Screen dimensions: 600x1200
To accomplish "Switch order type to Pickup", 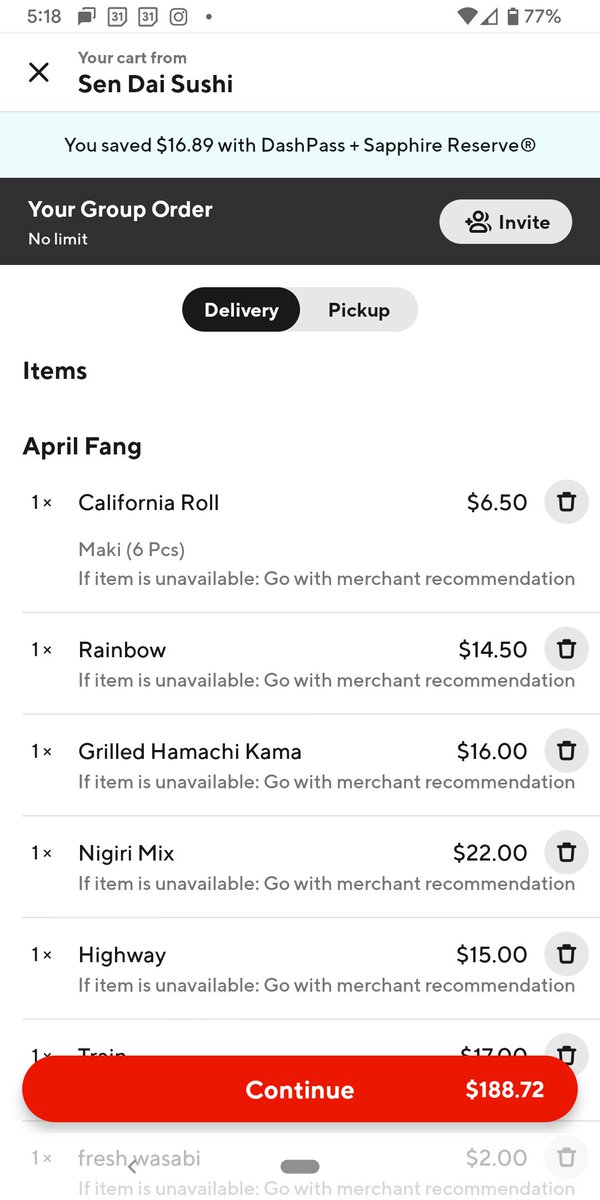I will tap(358, 310).
